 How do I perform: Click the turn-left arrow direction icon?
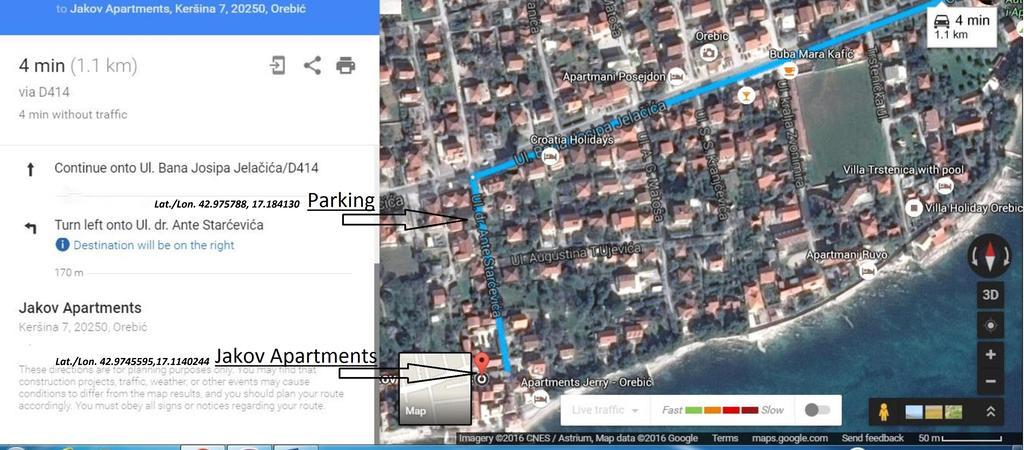pos(30,227)
